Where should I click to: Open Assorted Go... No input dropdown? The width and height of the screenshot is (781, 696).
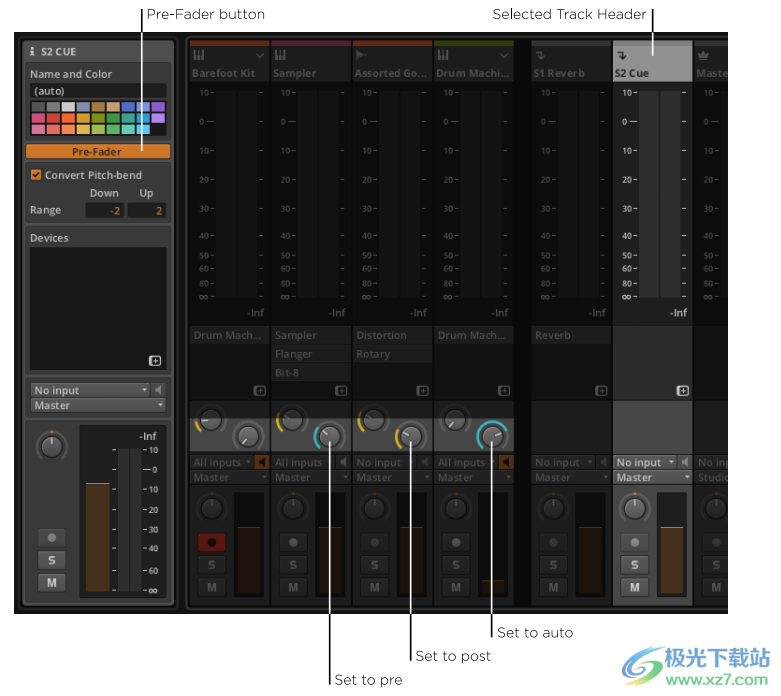(385, 463)
